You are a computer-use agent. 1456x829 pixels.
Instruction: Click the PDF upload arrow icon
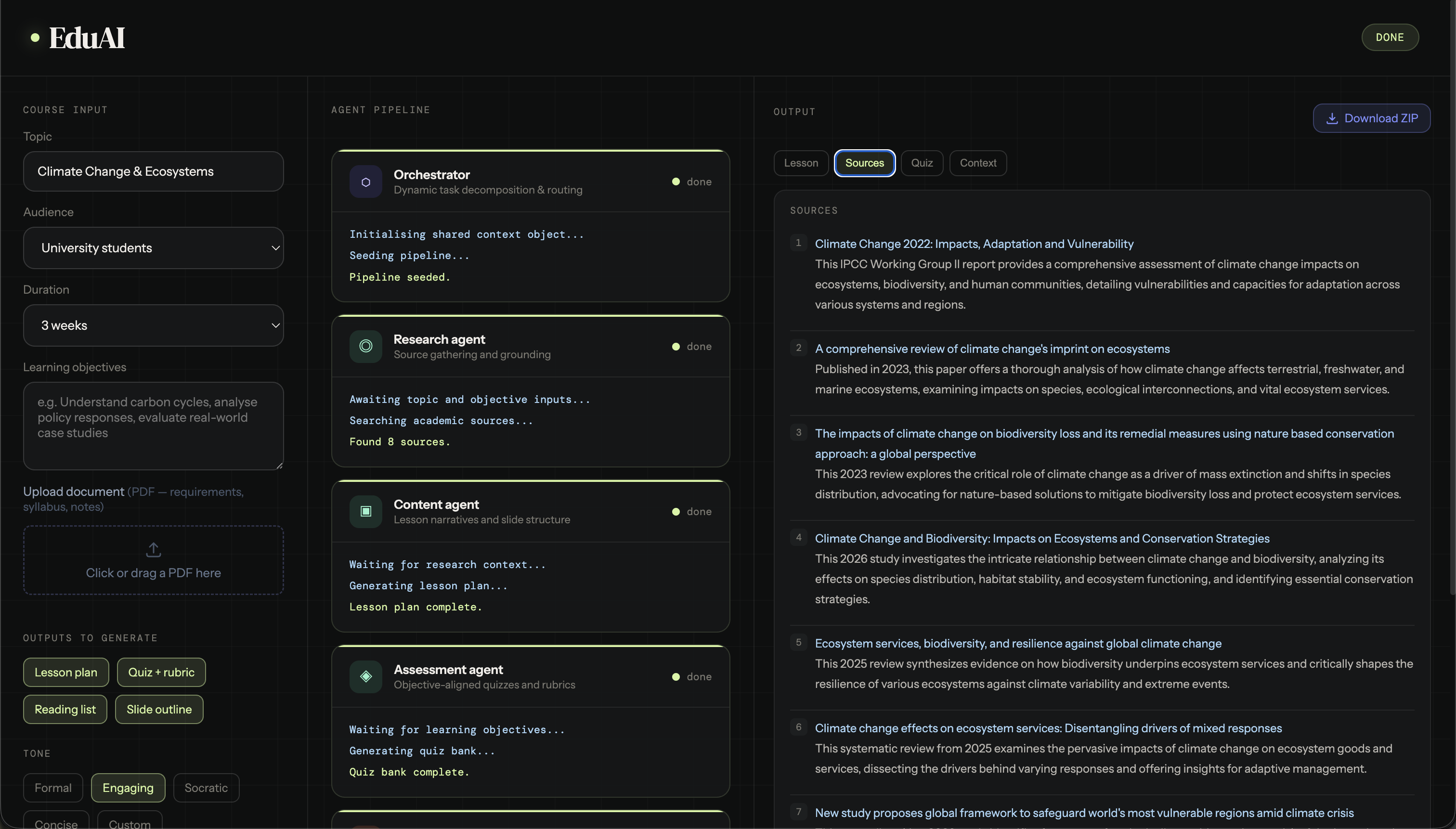click(153, 549)
